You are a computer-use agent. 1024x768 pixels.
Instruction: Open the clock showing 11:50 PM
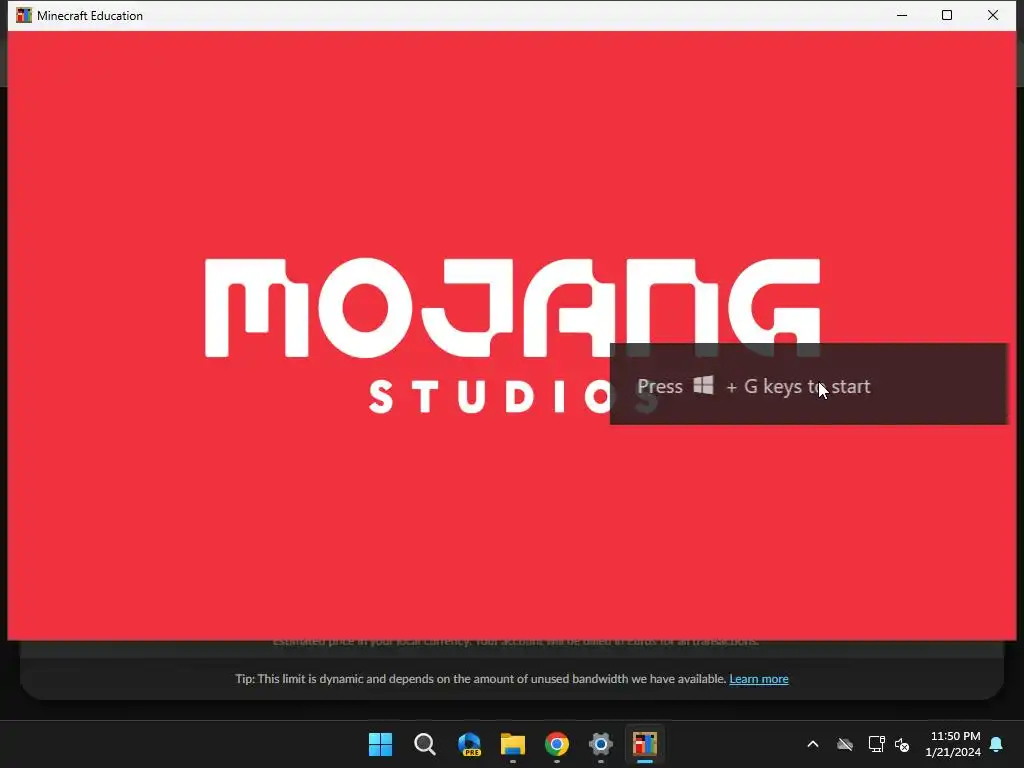click(953, 744)
